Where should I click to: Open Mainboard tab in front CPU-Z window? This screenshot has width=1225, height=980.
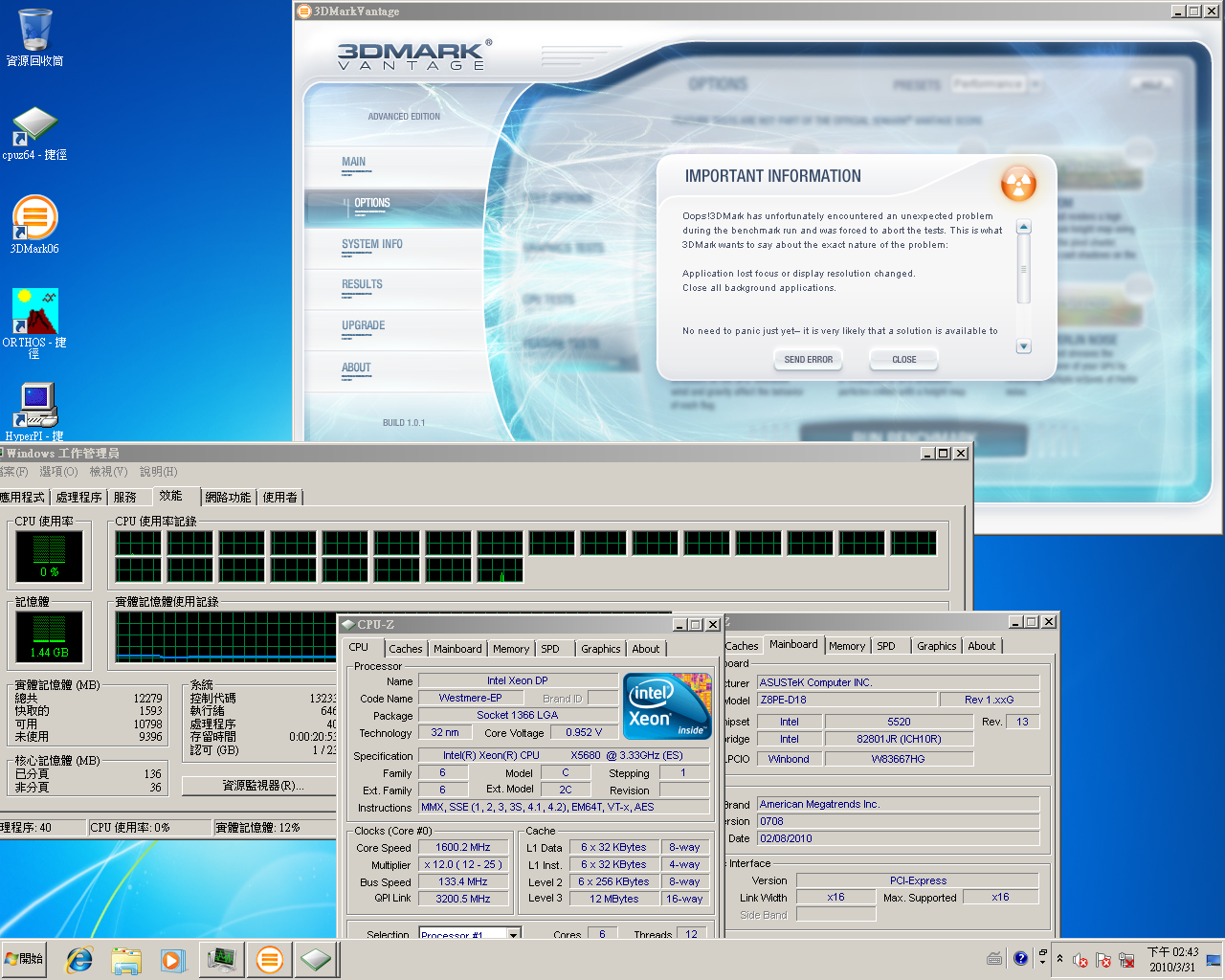click(x=457, y=649)
